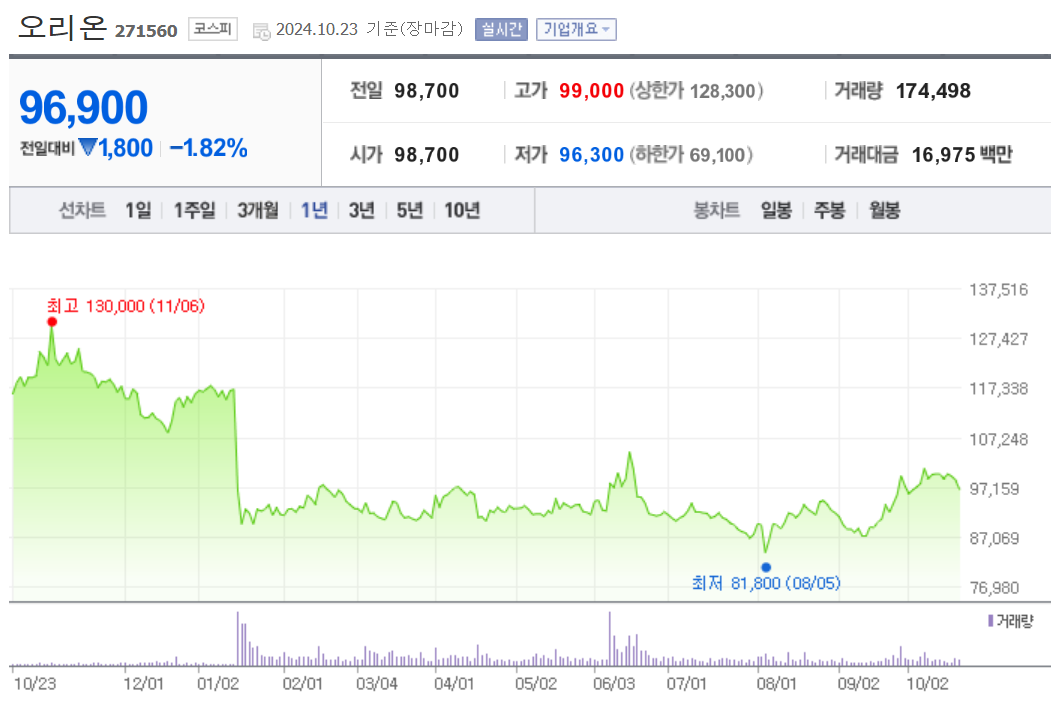This screenshot has width=1051, height=703.
Task: Click the current price 96,900
Action: [83, 107]
